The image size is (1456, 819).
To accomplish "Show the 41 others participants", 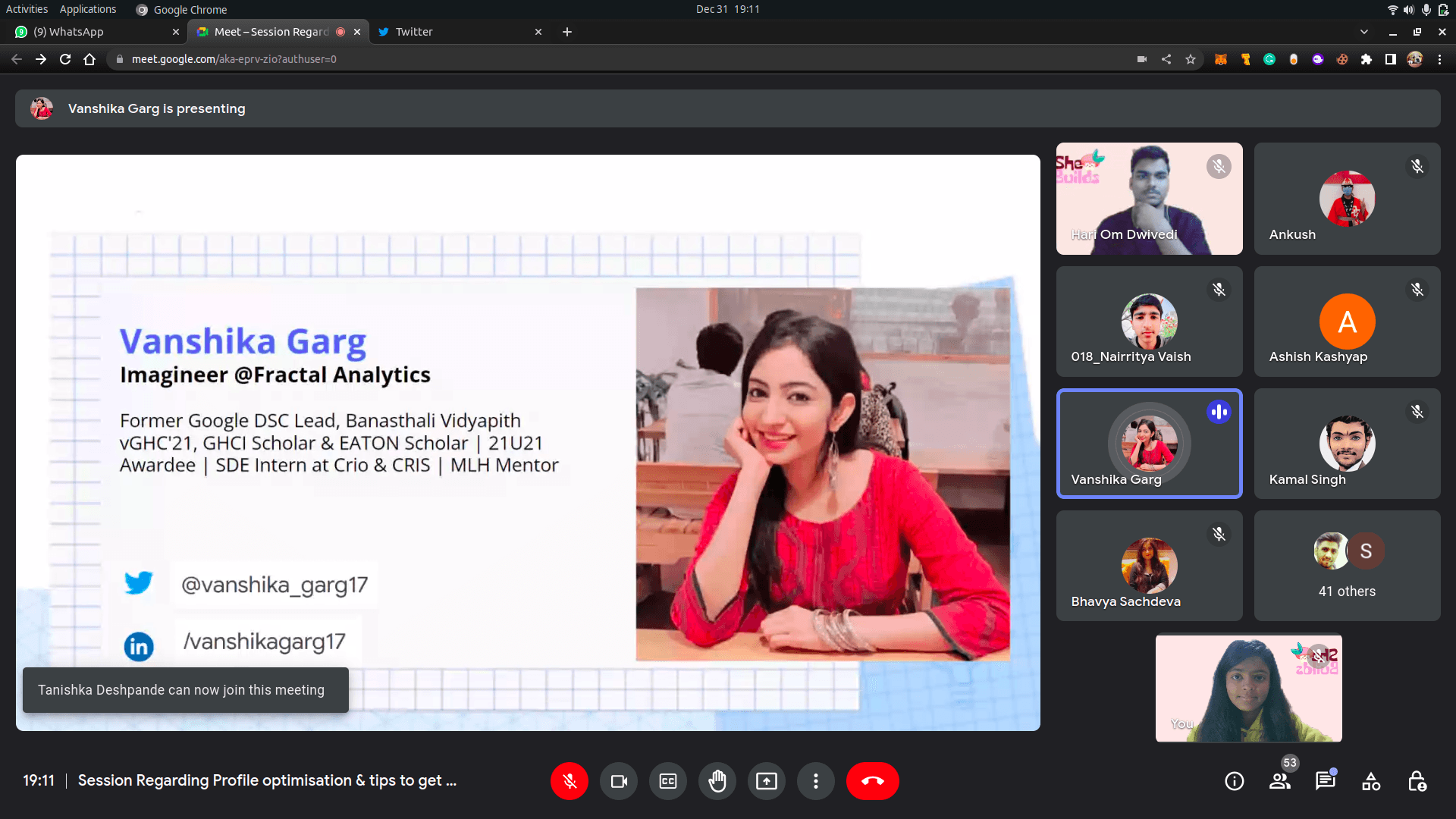I will point(1348,566).
